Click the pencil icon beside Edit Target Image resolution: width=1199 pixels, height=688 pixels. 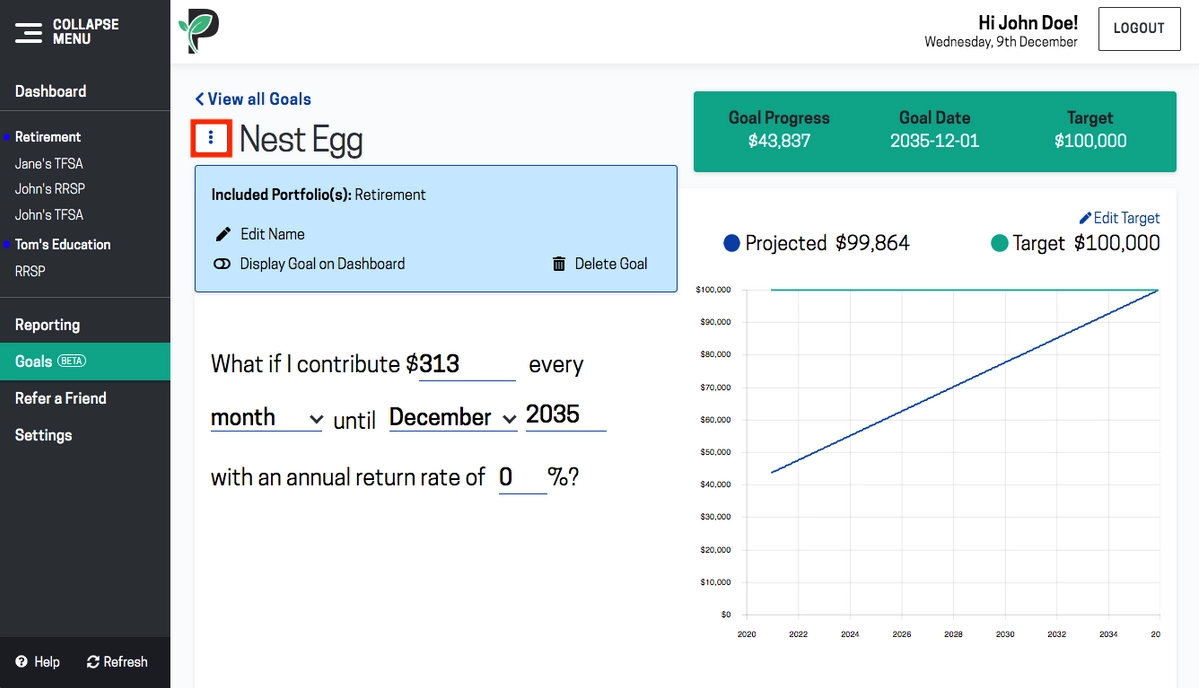coord(1085,218)
